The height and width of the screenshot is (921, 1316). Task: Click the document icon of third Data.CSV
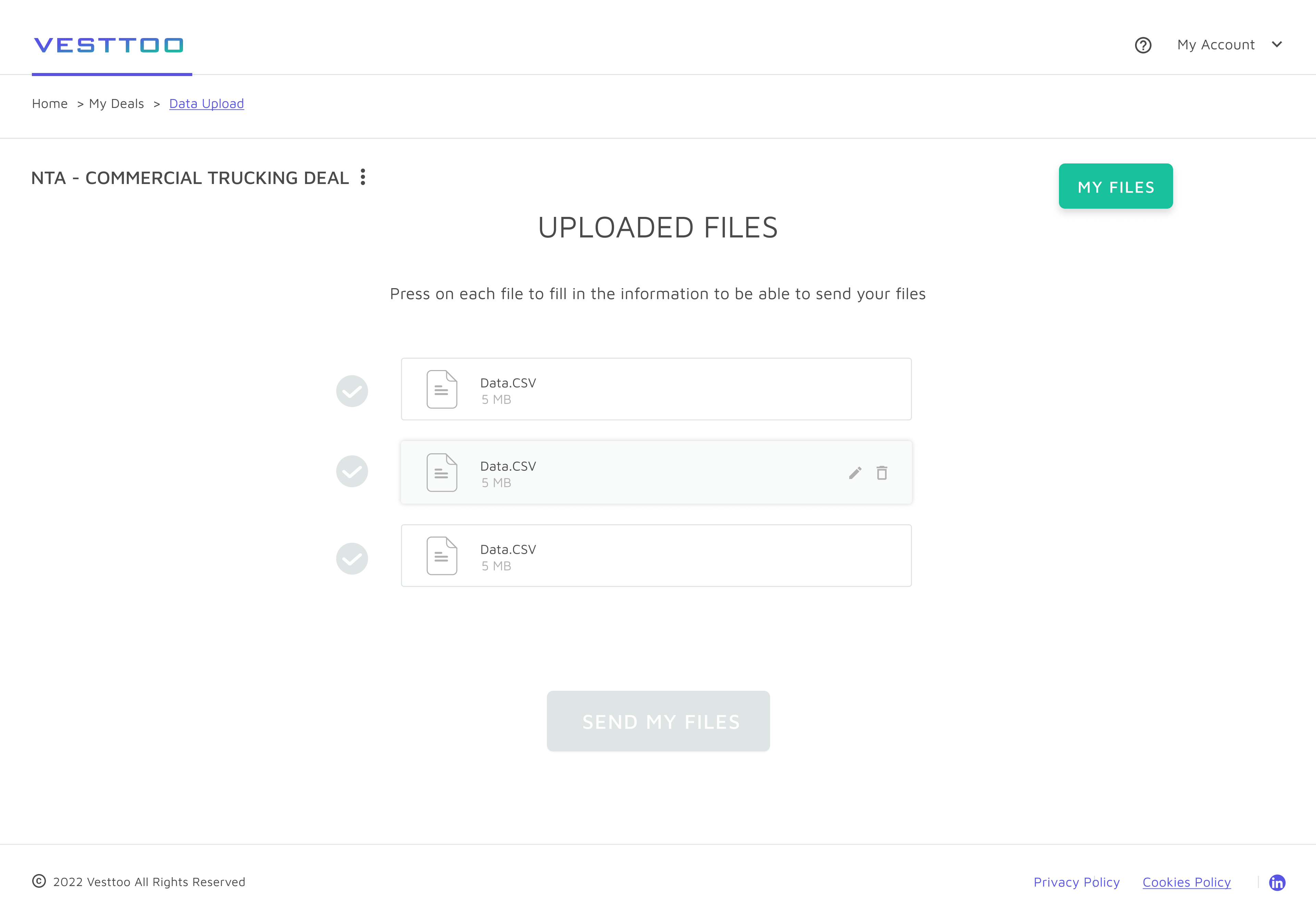click(441, 555)
